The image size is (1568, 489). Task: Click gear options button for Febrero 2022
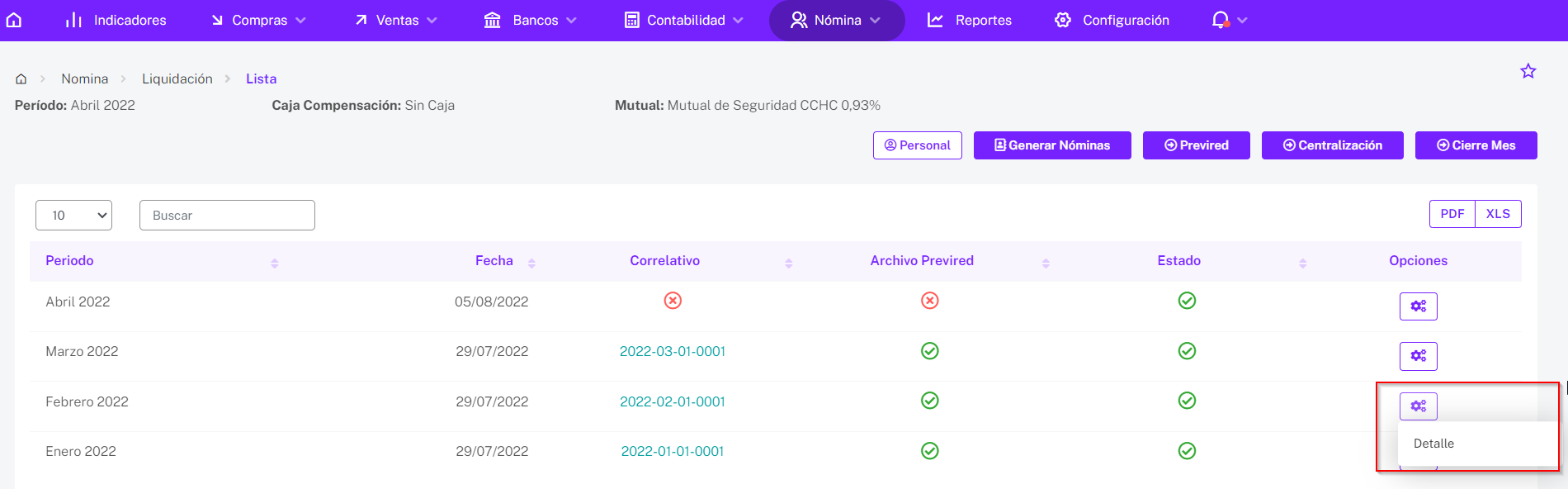(x=1418, y=406)
